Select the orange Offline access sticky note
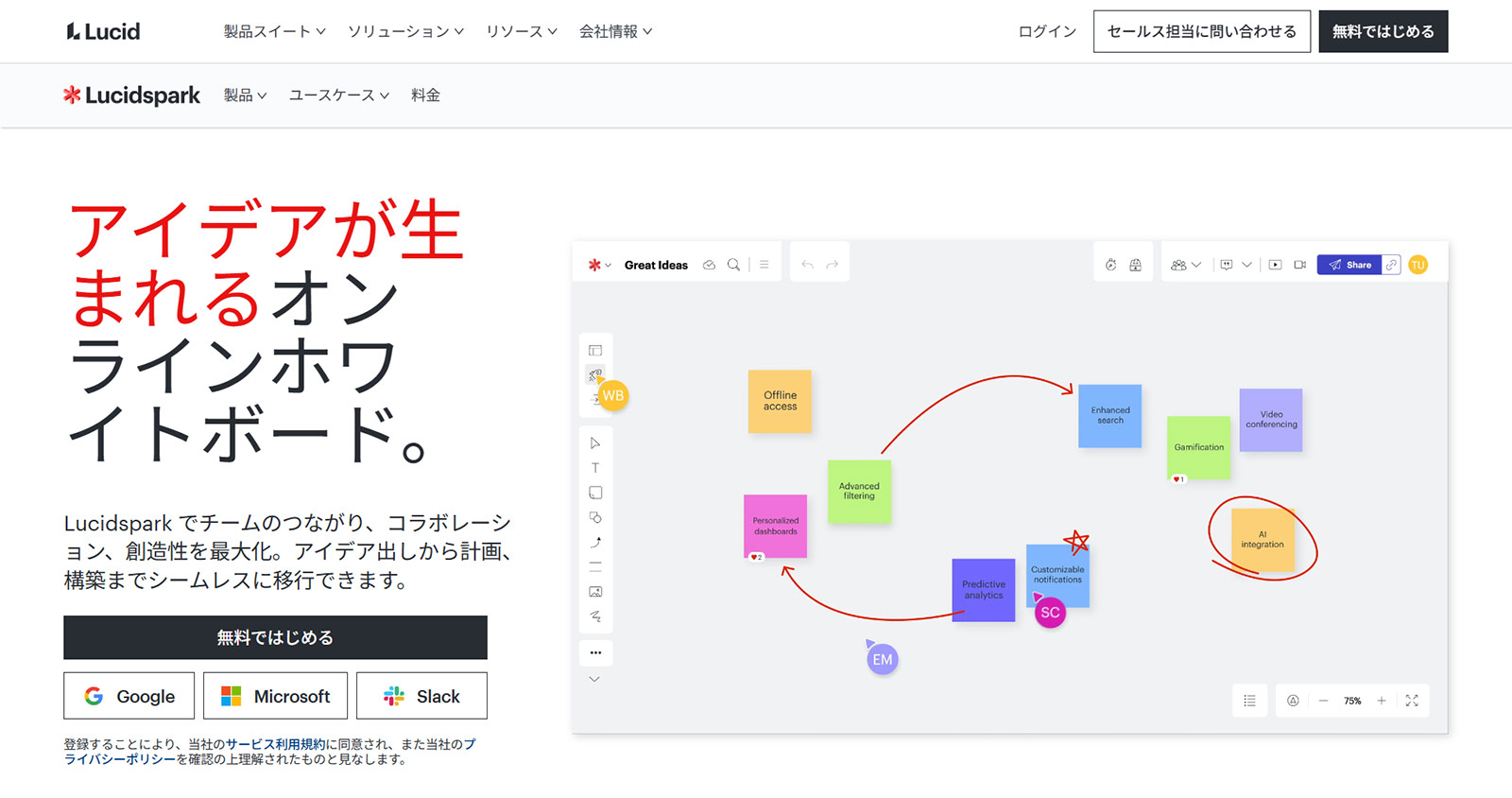Viewport: 1512px width, 798px height. 780,401
